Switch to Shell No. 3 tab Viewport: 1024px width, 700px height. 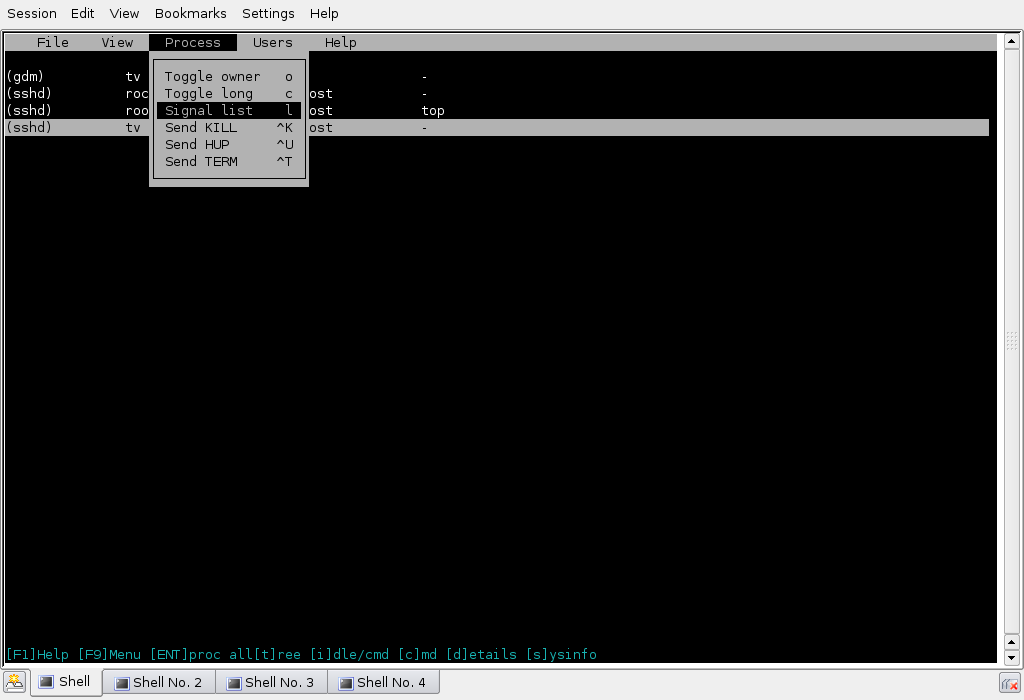tap(271, 682)
